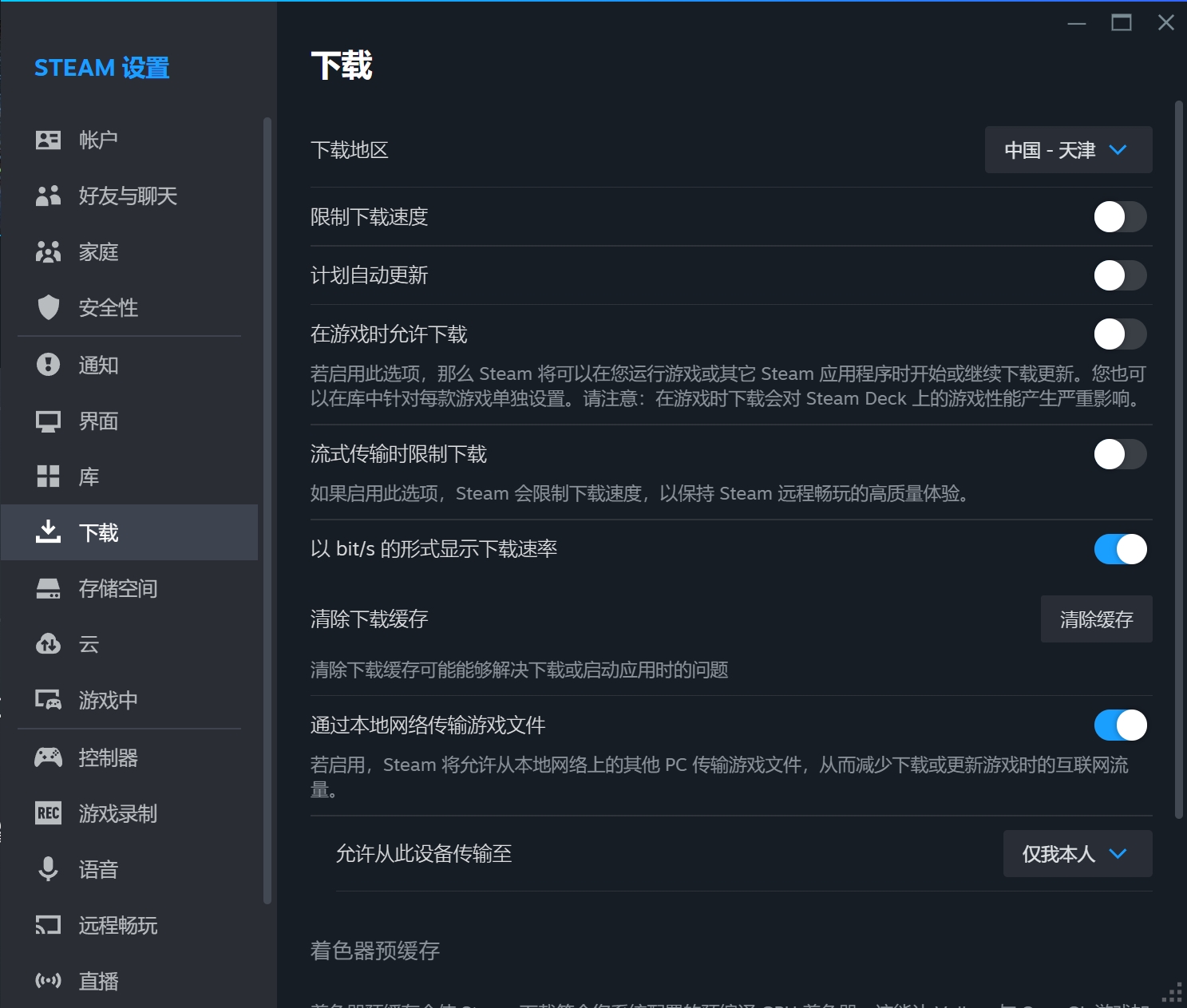Minimize the Steam settings window
The width and height of the screenshot is (1187, 1008).
1077,22
